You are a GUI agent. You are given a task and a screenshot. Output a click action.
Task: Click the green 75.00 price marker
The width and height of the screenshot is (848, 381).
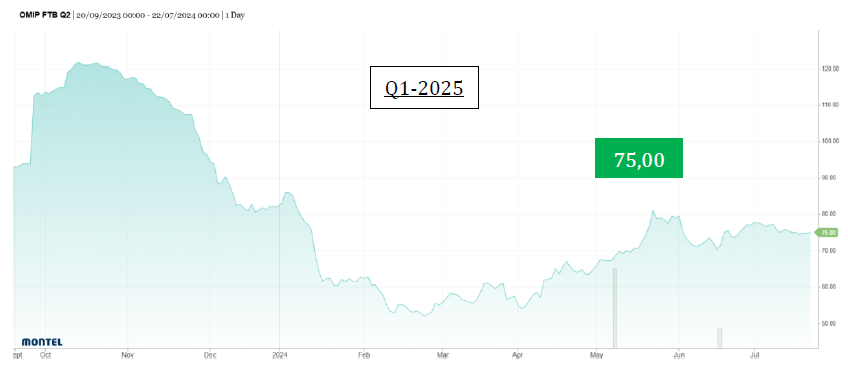[826, 232]
